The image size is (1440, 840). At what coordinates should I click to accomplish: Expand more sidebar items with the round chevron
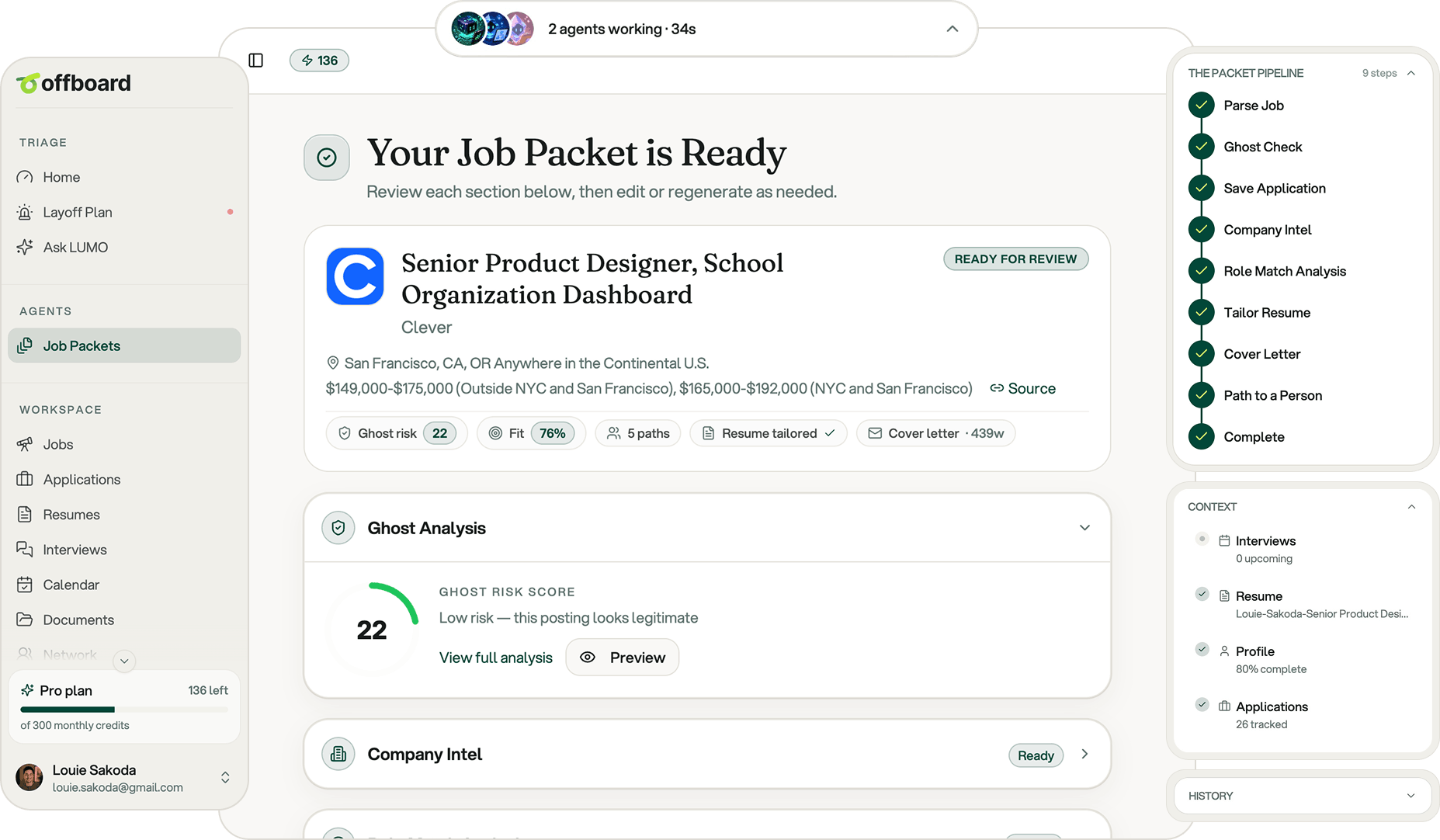124,661
